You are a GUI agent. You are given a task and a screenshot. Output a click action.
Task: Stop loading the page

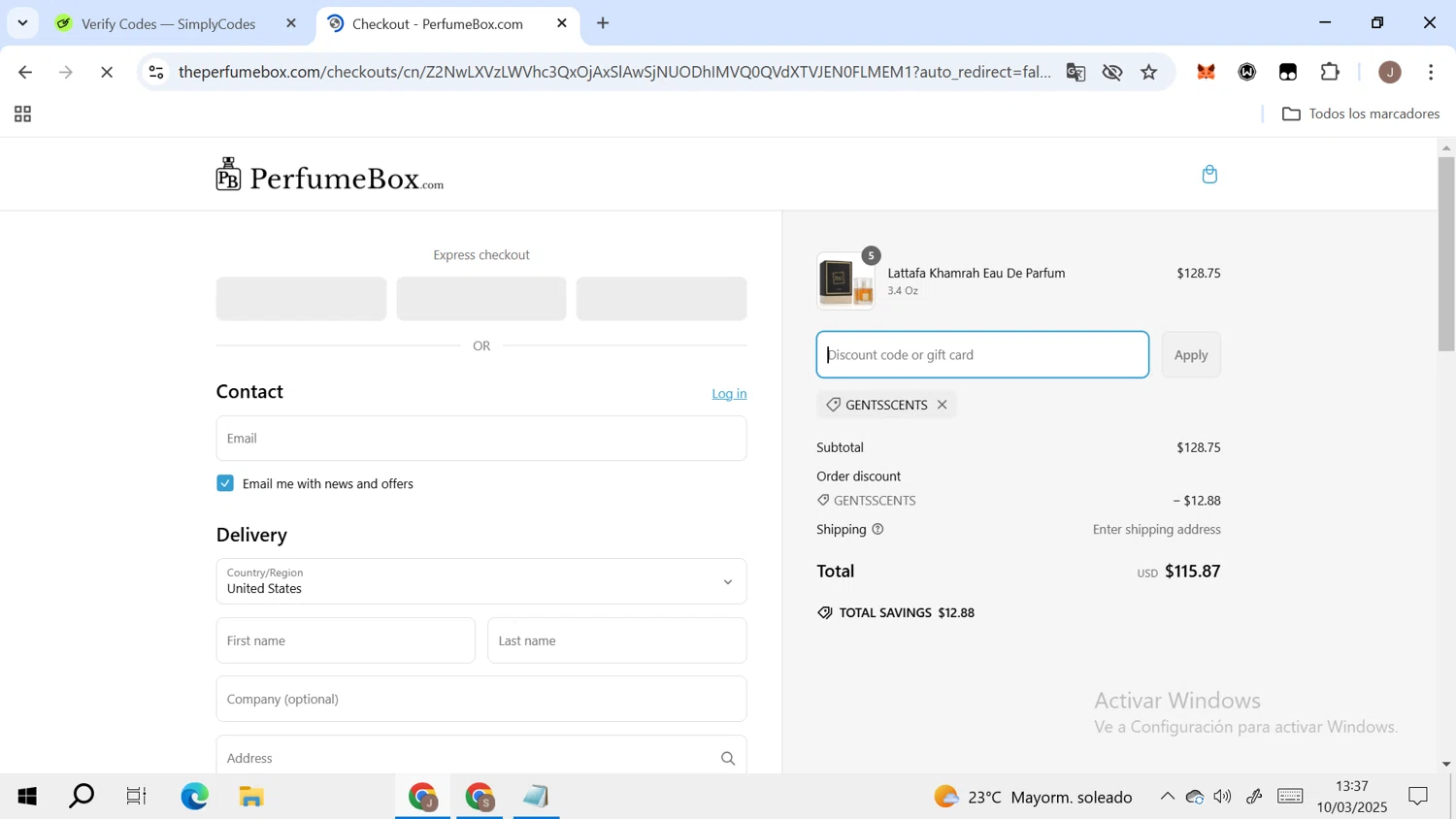tap(107, 72)
